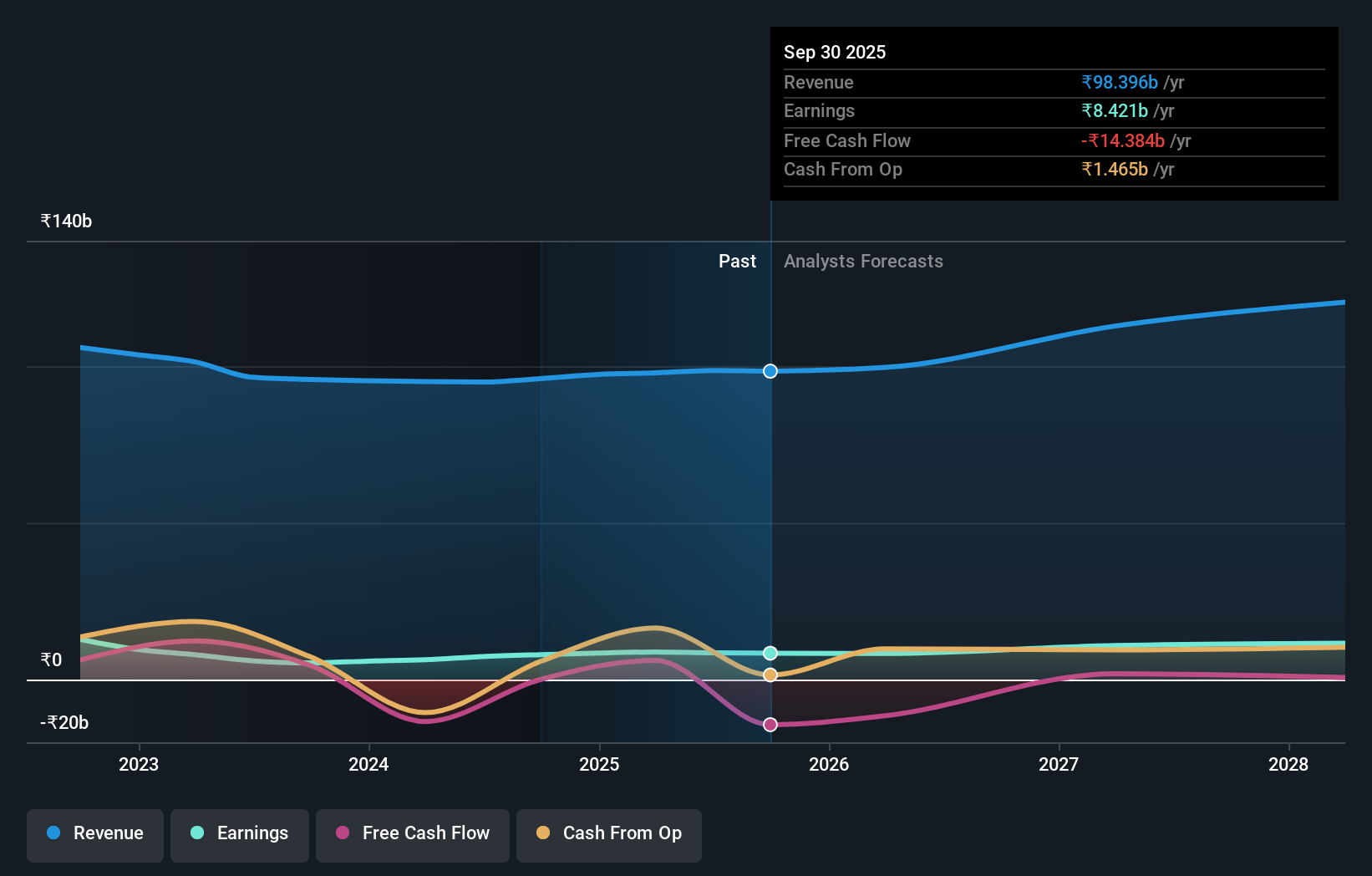The width and height of the screenshot is (1372, 876).
Task: Click the past/forecast divider line marker
Action: (x=770, y=502)
